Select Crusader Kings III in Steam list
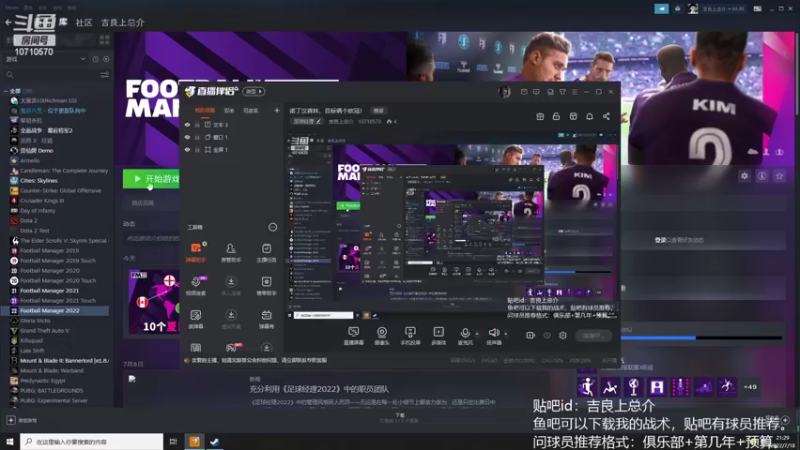Screen dimensions: 800x450 coord(42,201)
